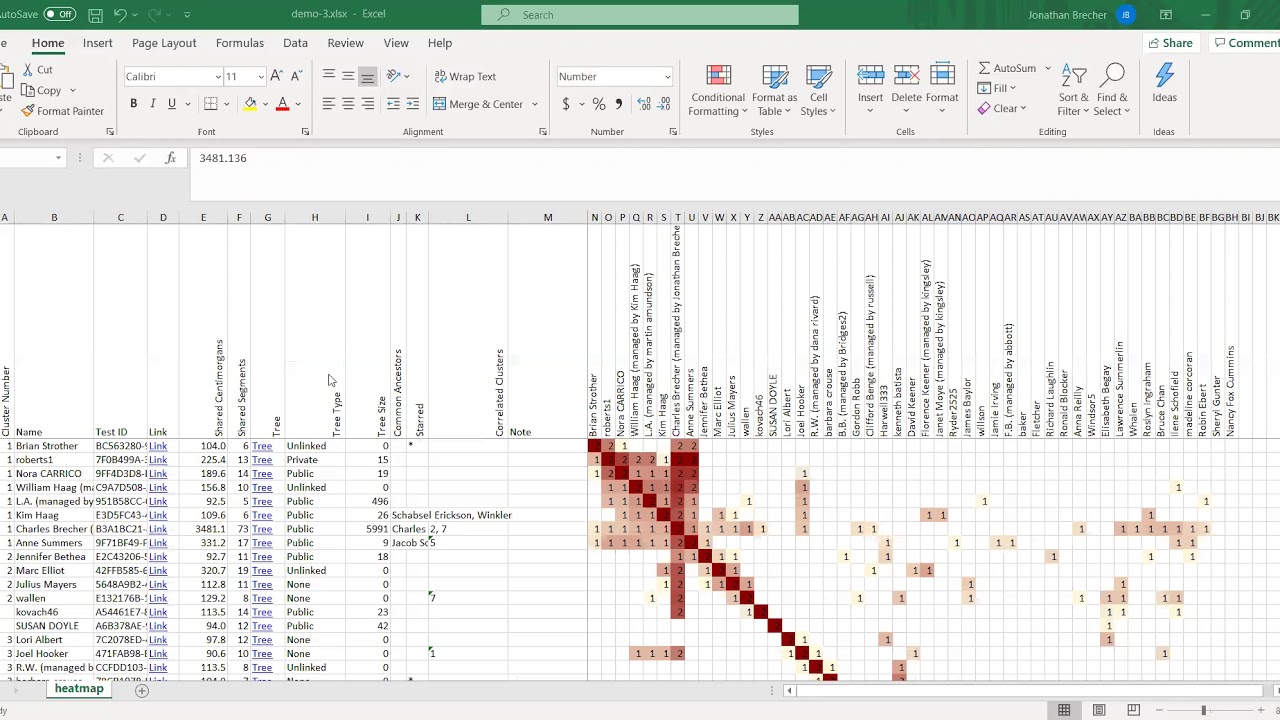Open the Comments pane button
The image size is (1280, 720).
pyautogui.click(x=1246, y=43)
